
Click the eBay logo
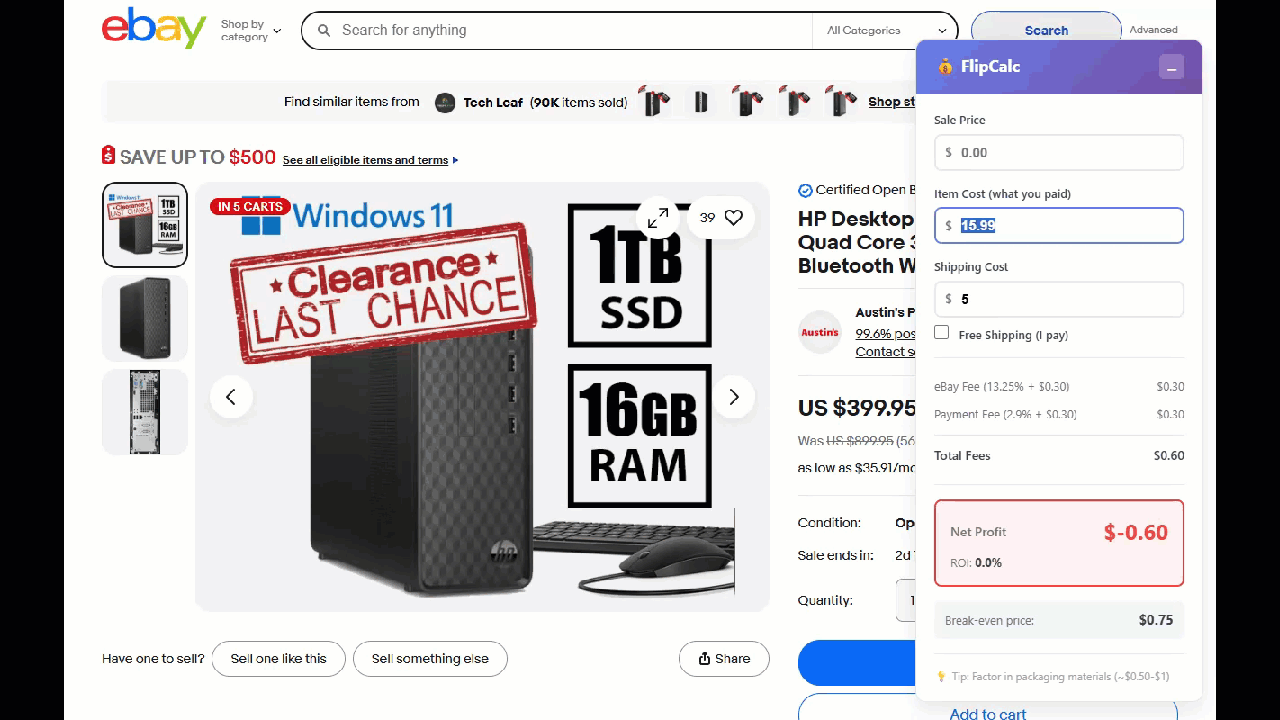click(x=154, y=28)
